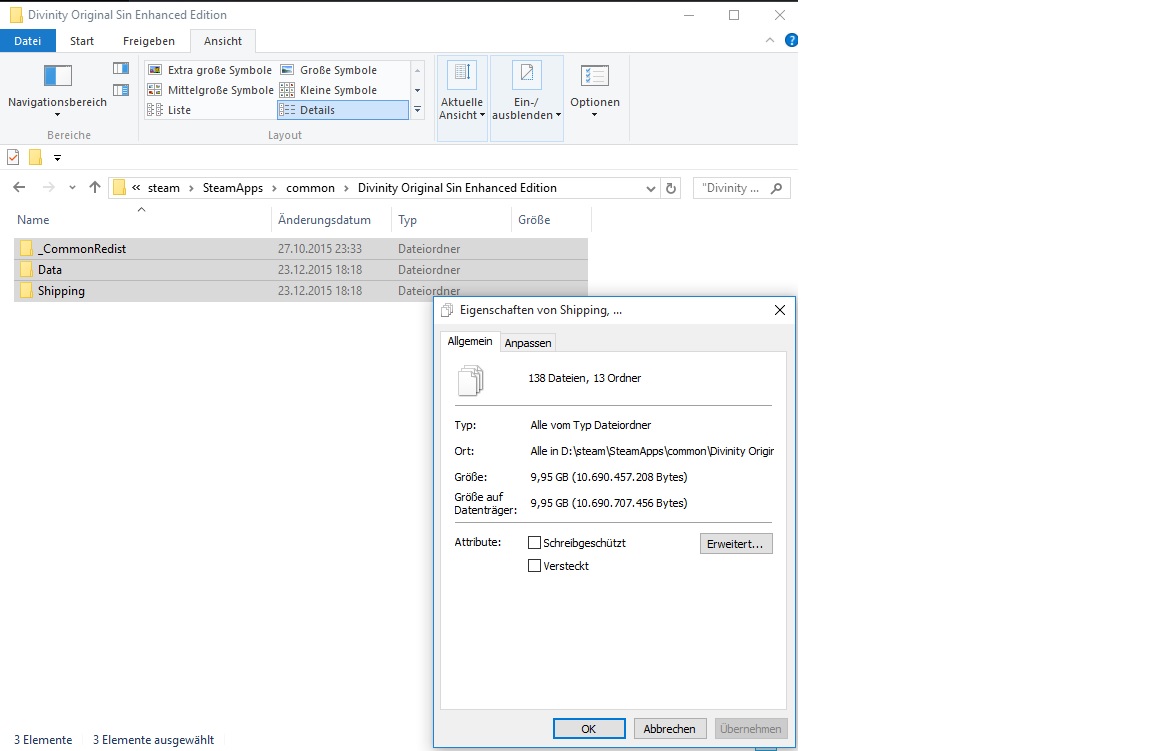Switch to the Freigeben ribbon tab

[148, 41]
